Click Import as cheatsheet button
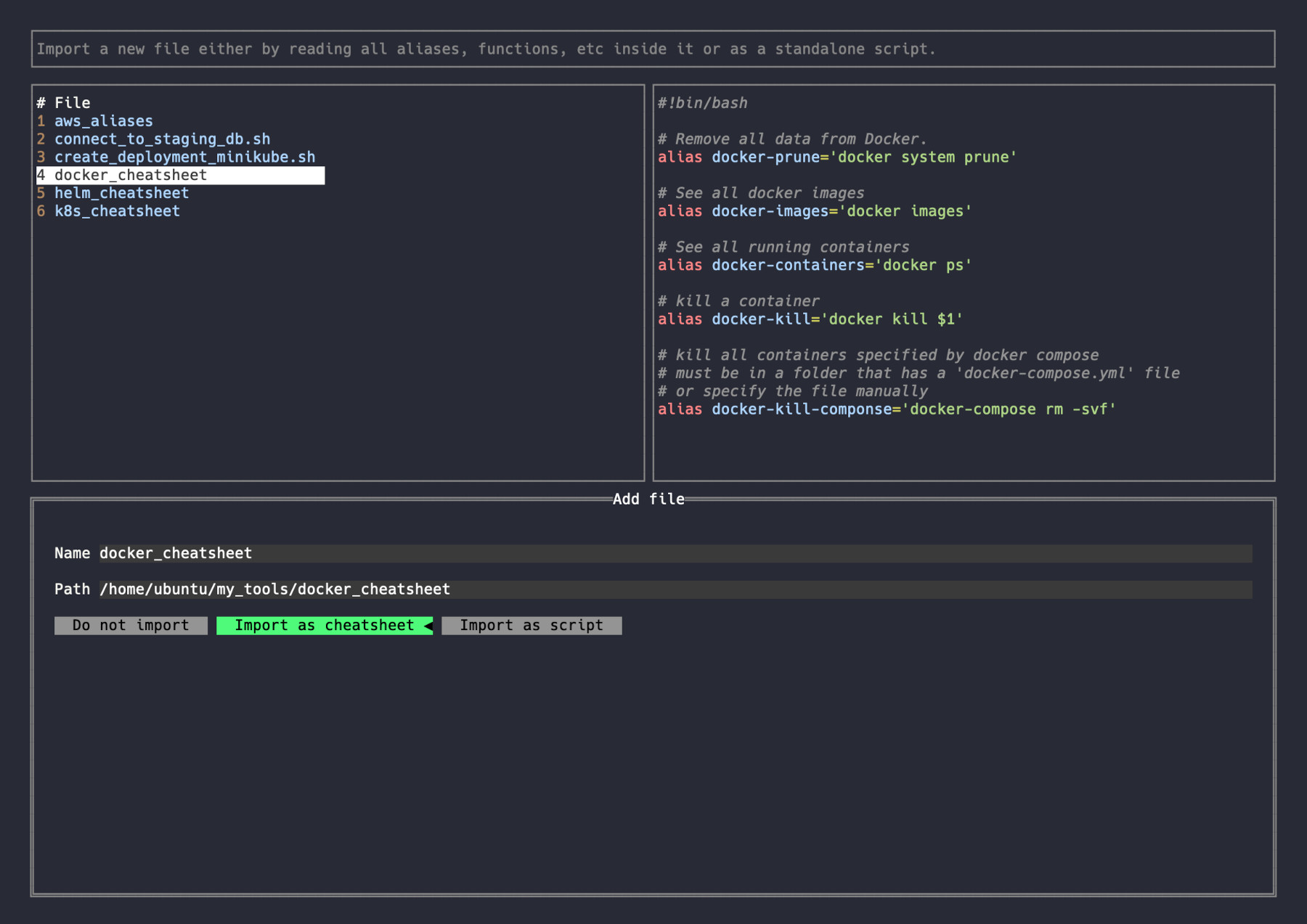1307x924 pixels. tap(324, 626)
